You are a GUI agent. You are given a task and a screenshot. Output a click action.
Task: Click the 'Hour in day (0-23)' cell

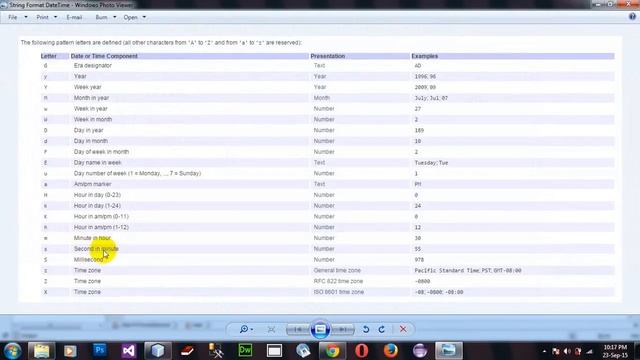click(97, 195)
